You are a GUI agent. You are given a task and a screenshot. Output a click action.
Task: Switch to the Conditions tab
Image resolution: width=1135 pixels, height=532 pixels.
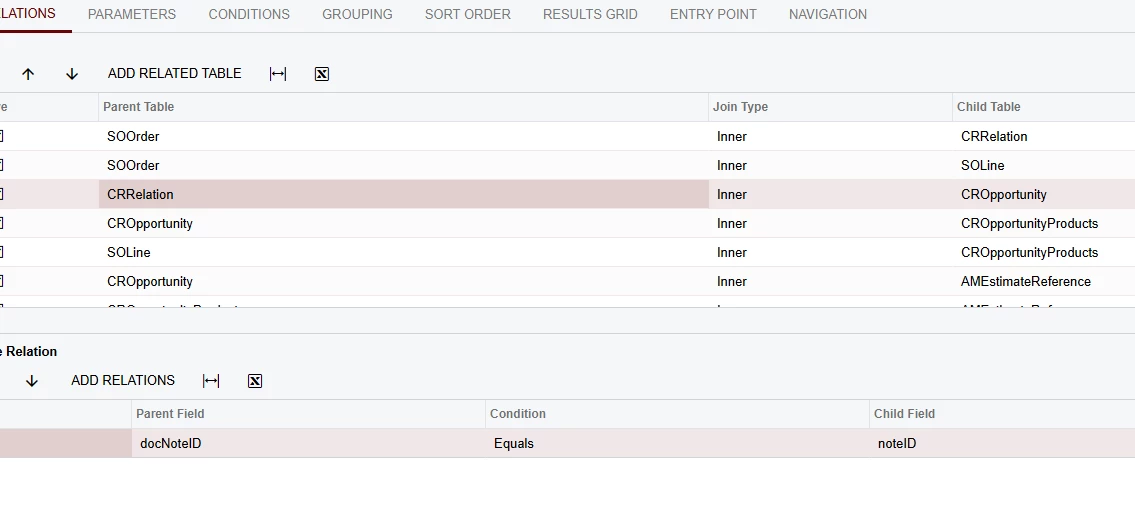(249, 14)
